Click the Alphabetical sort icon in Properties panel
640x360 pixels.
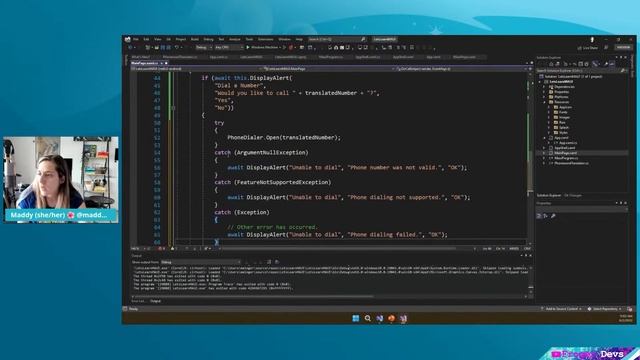[545, 216]
